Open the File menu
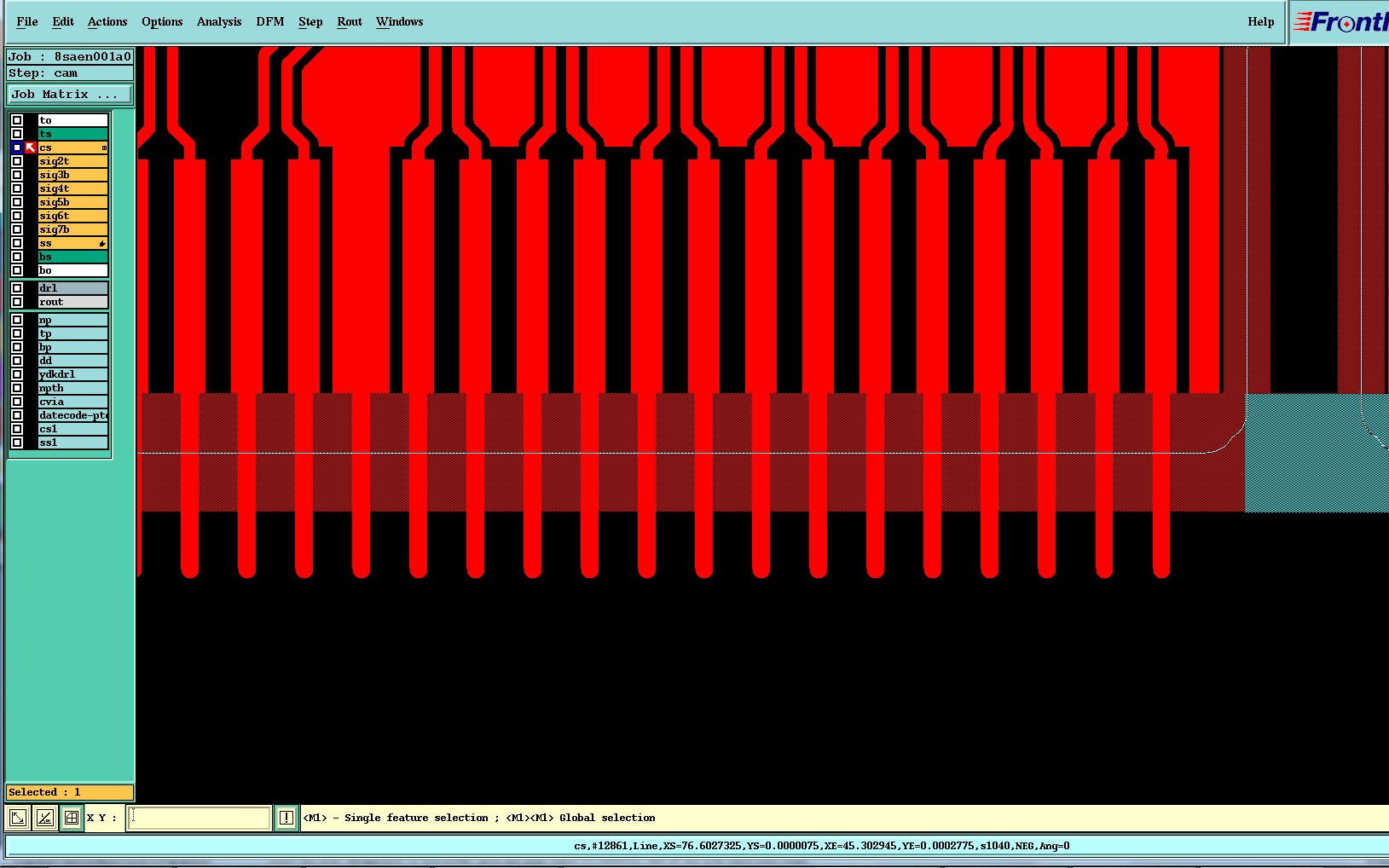Screen dimensions: 1389x868 [x=27, y=22]
